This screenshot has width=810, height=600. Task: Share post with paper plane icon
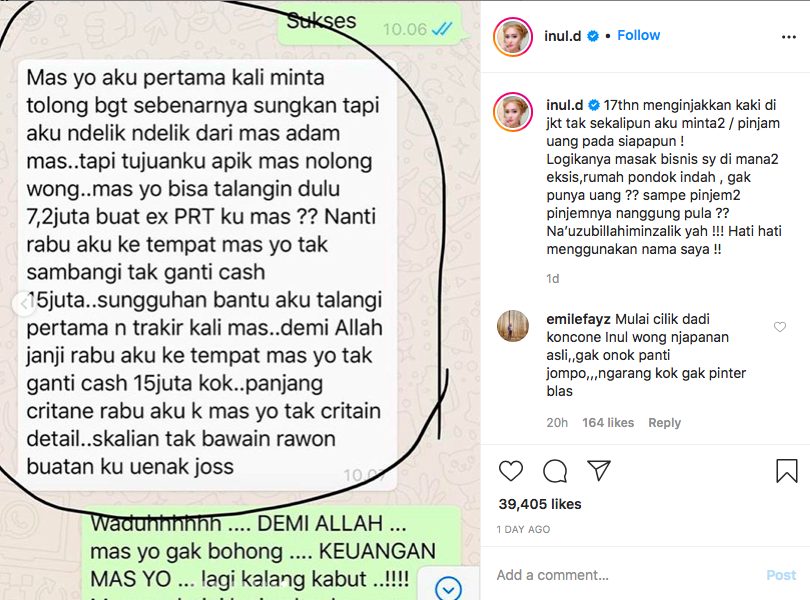[x=599, y=470]
